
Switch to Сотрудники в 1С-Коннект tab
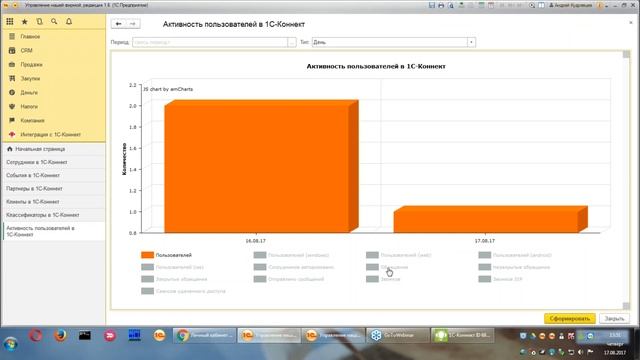[53, 162]
